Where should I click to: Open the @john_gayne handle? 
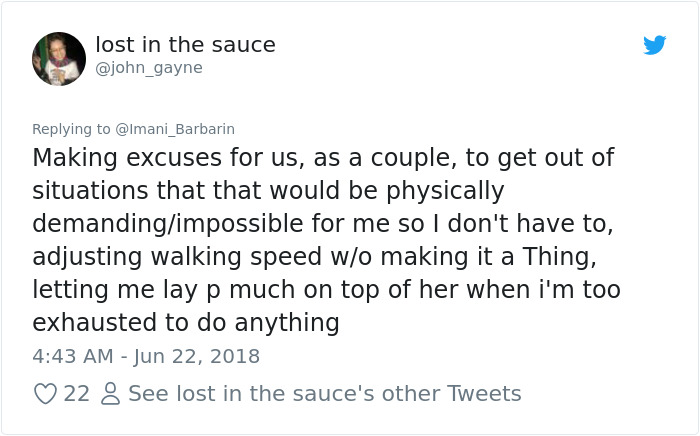click(149, 68)
